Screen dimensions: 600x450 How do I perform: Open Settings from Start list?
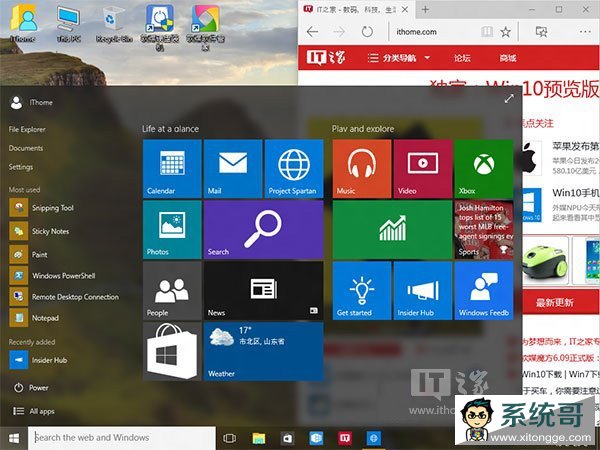point(21,167)
